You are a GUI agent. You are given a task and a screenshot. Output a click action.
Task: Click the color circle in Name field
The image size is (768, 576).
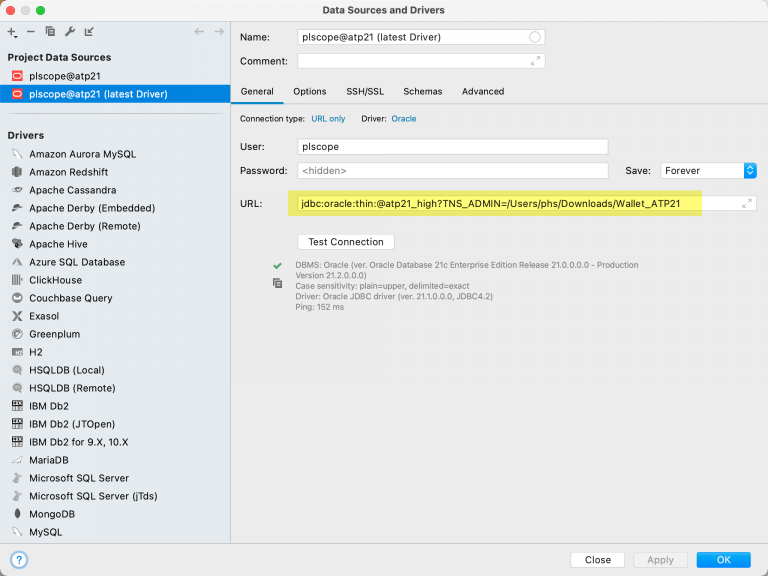535,37
